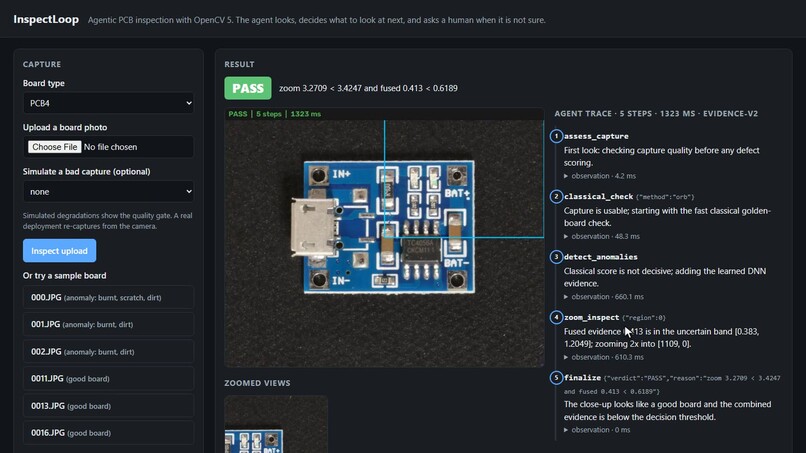806x453 pixels.
Task: Click step 5 circle icon for finalize
Action: coord(556,377)
